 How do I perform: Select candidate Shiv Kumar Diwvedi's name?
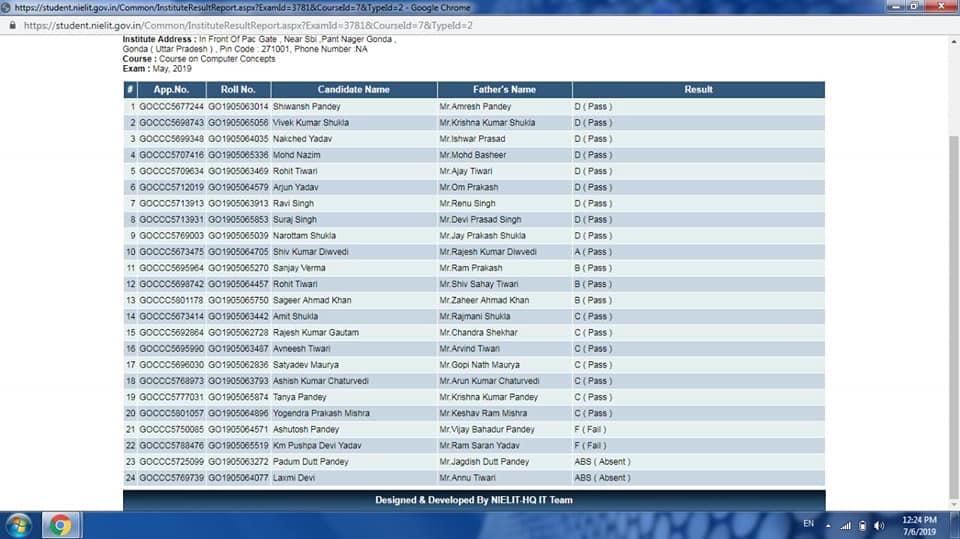click(310, 252)
